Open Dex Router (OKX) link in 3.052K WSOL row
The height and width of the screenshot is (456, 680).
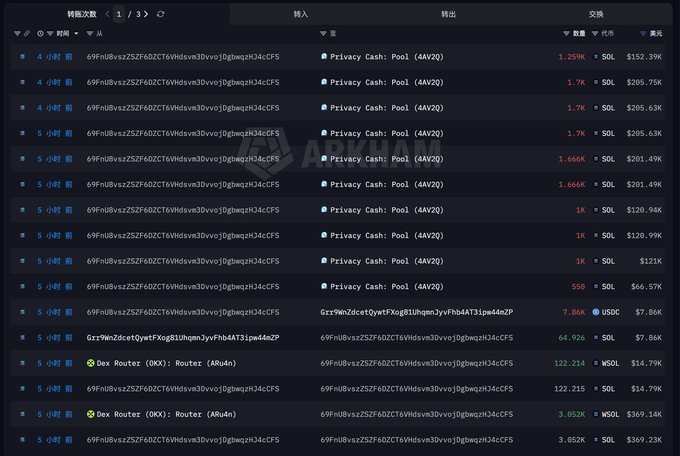[166, 414]
